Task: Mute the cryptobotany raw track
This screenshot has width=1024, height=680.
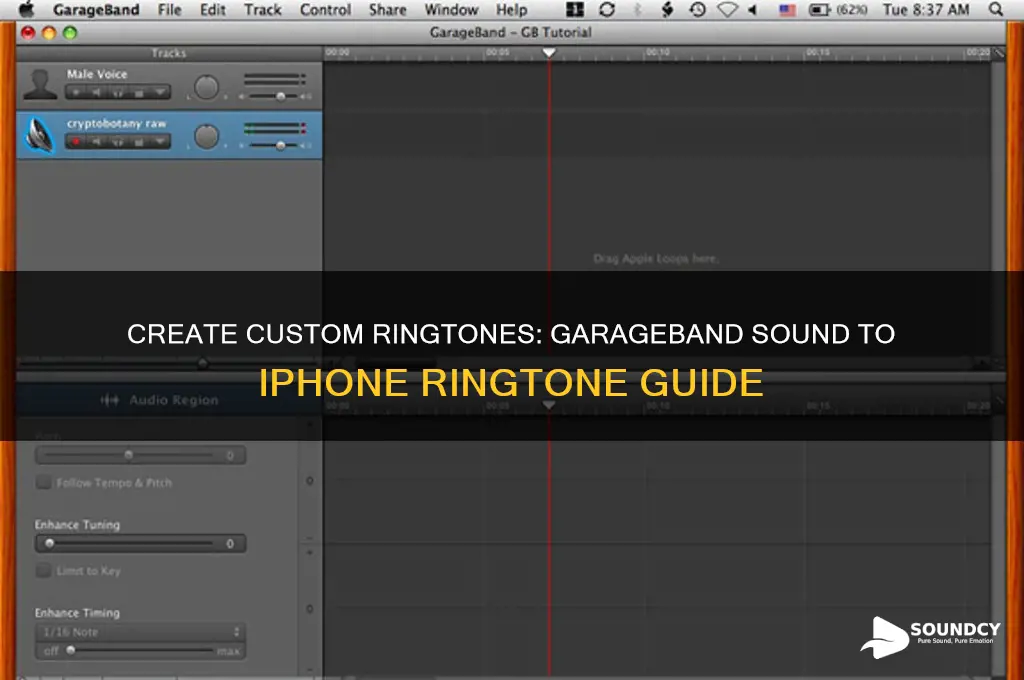Action: point(97,141)
